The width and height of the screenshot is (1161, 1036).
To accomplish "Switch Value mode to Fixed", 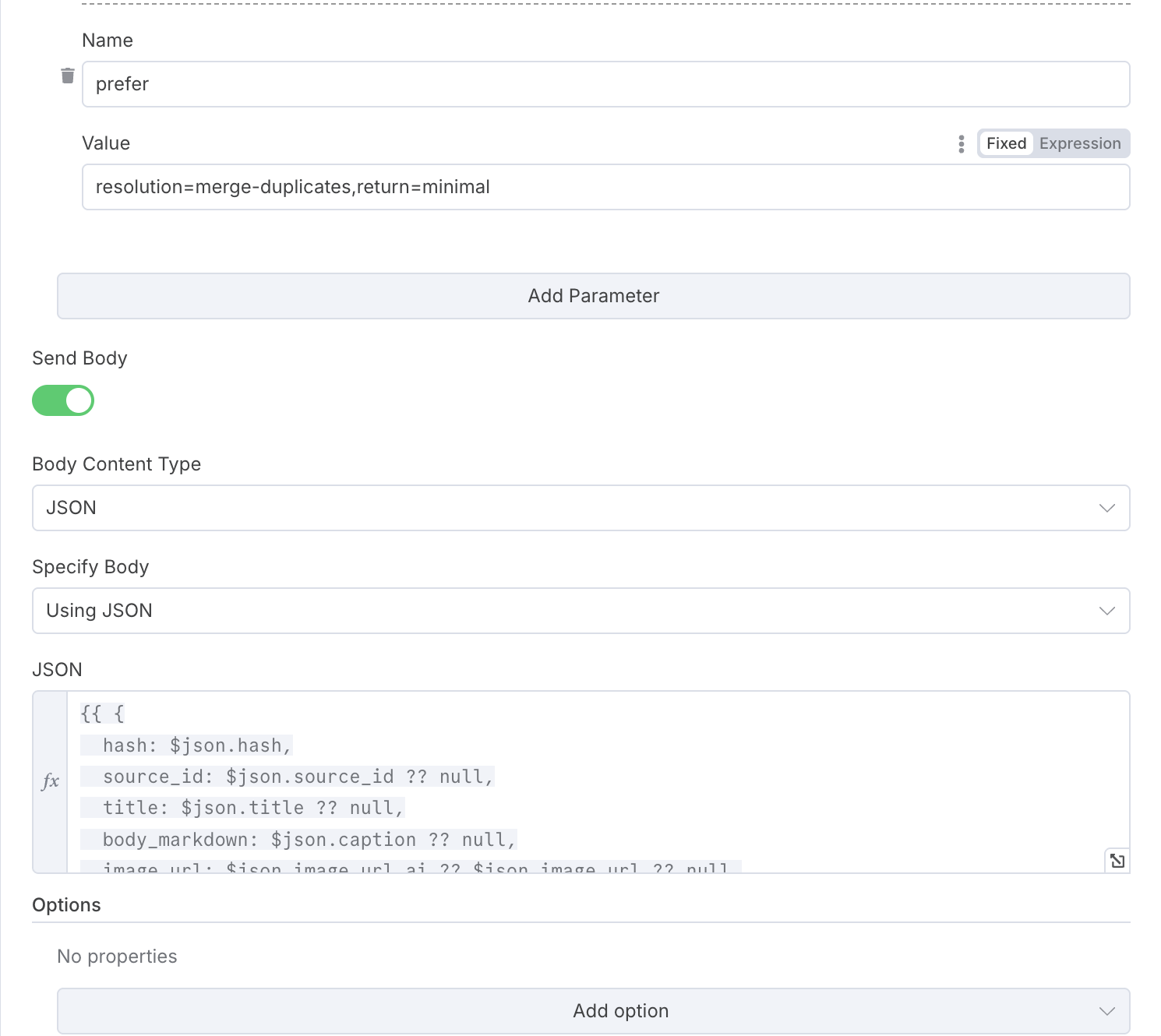I will pos(1006,144).
